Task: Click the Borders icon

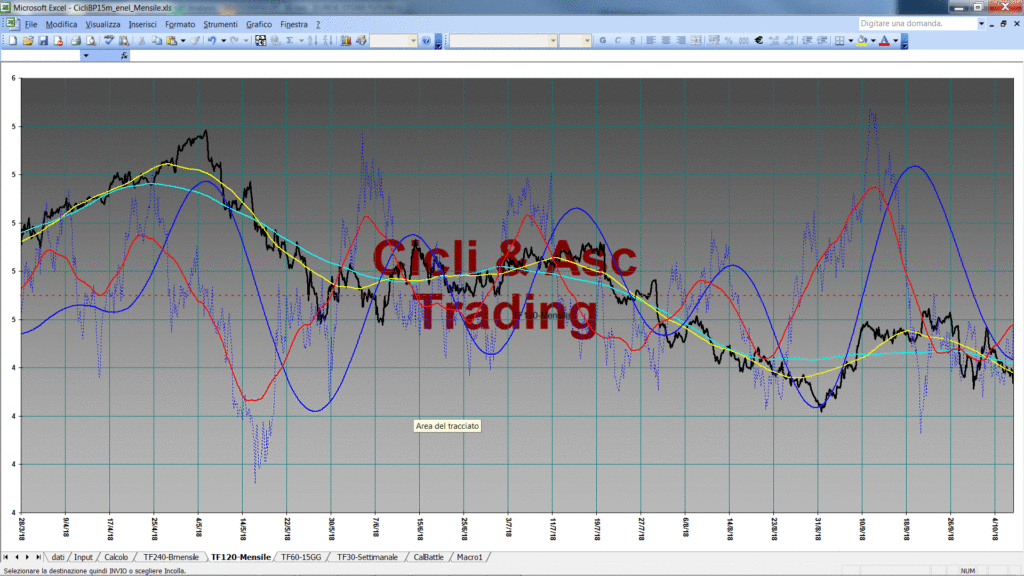Action: (x=840, y=40)
